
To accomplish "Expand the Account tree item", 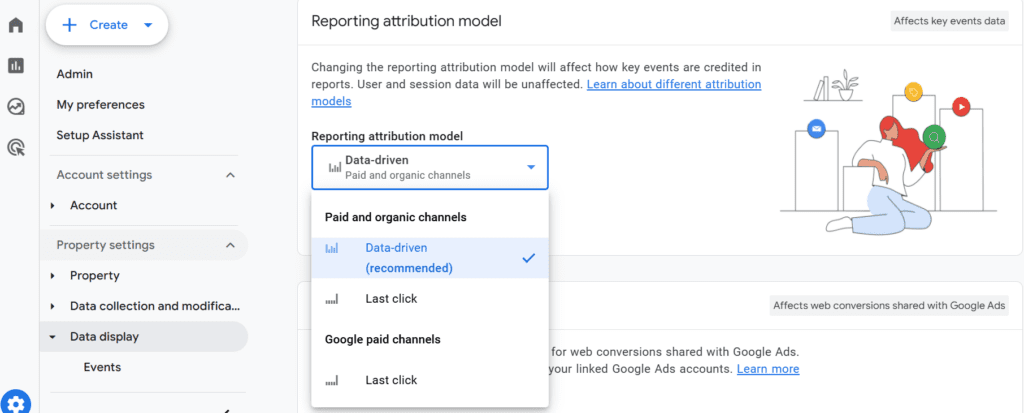I will click(x=53, y=206).
